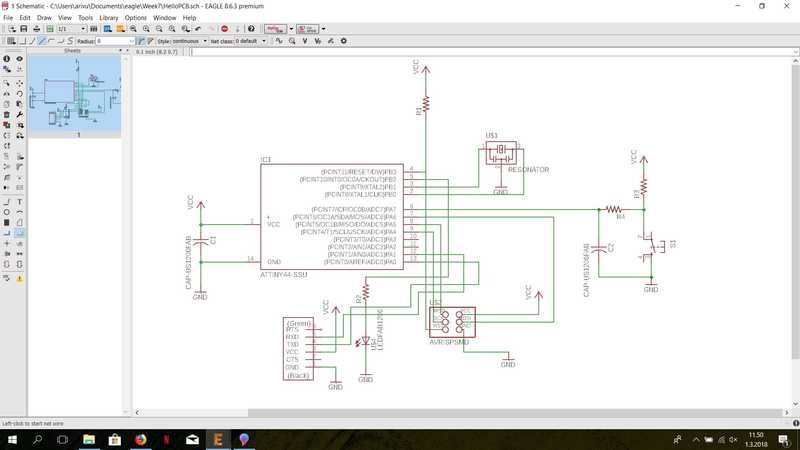The height and width of the screenshot is (450, 800).
Task: Open the File menu
Action: coord(8,17)
